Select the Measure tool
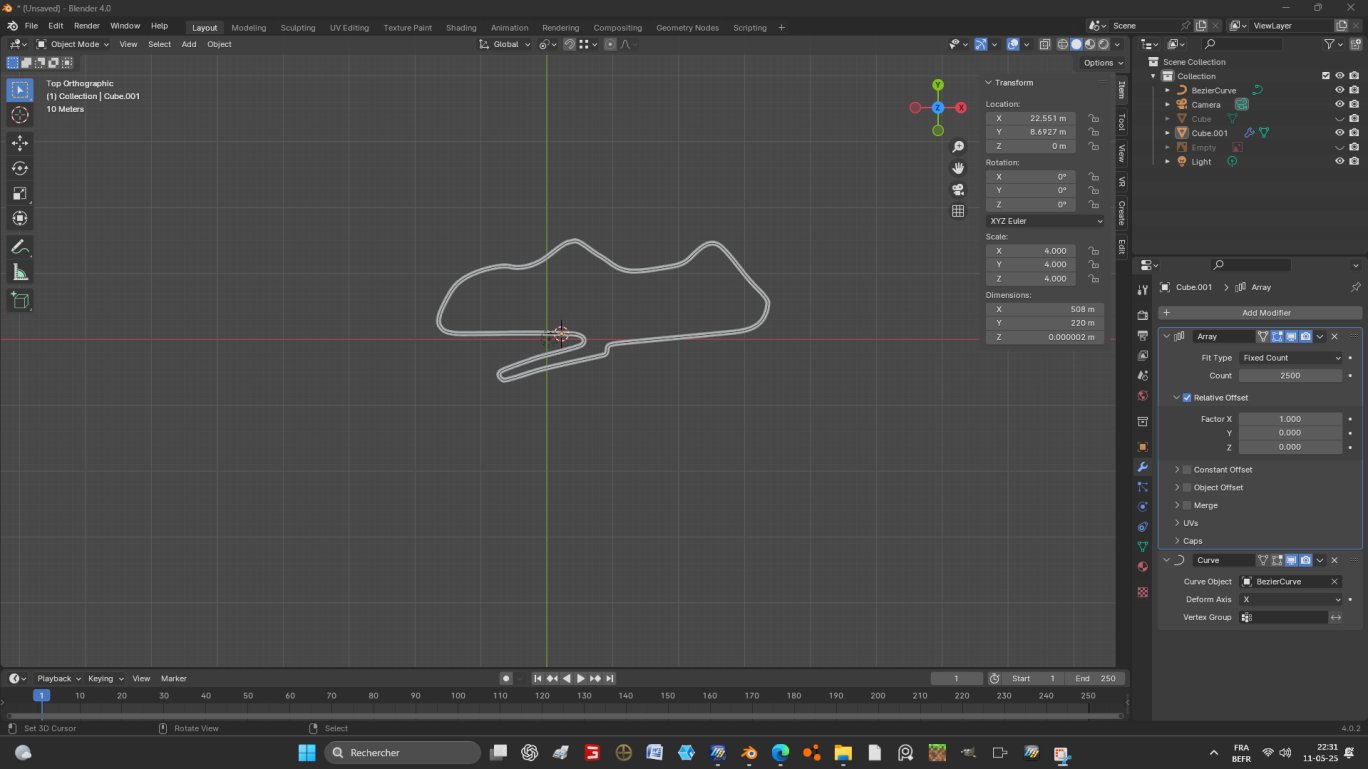The width and height of the screenshot is (1368, 769). point(20,272)
